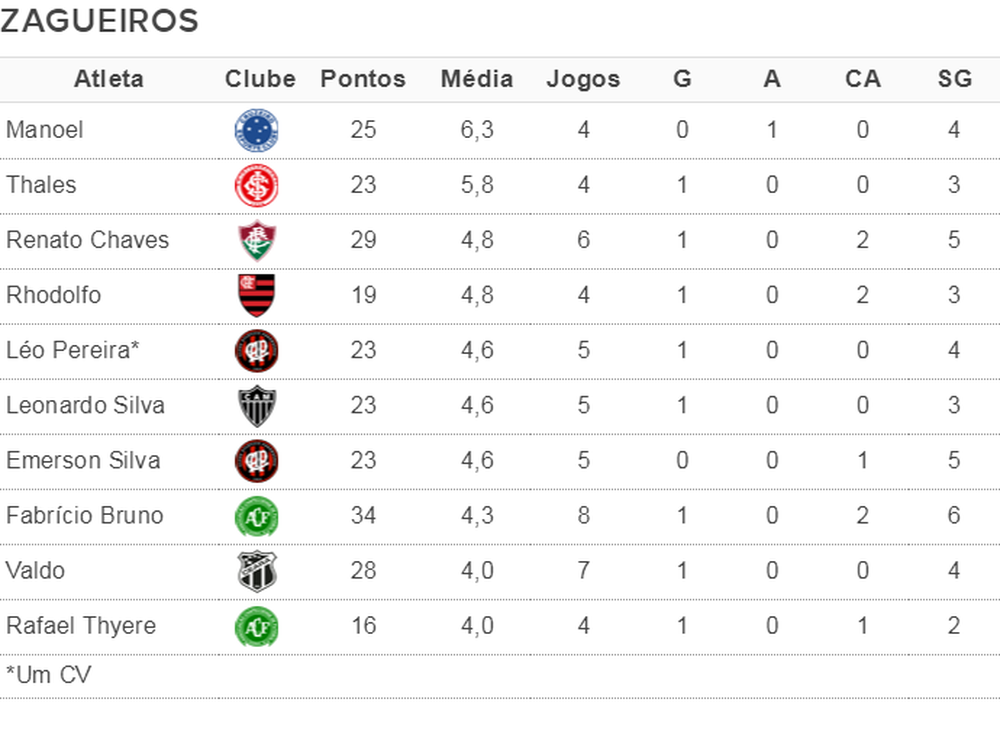Click Flamengo crest in Rhodolfo row
The width and height of the screenshot is (1000, 741).
pos(257,295)
